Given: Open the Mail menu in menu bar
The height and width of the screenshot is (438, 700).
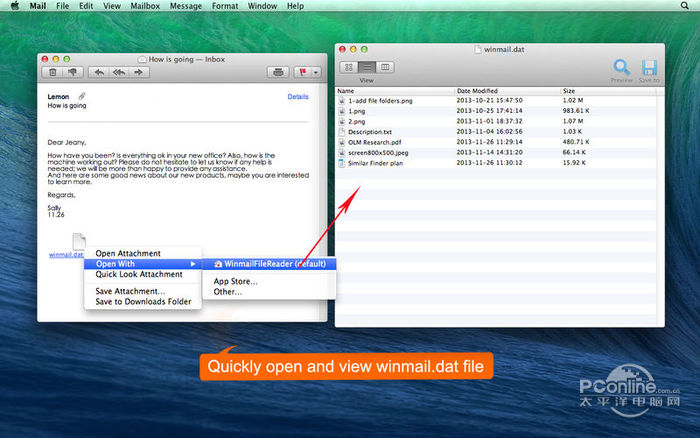Looking at the screenshot, I should (x=38, y=6).
